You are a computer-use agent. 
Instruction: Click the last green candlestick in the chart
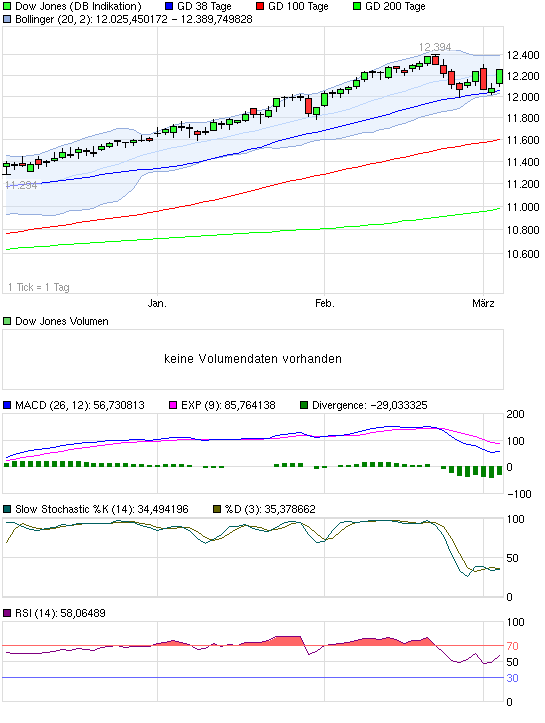click(499, 77)
